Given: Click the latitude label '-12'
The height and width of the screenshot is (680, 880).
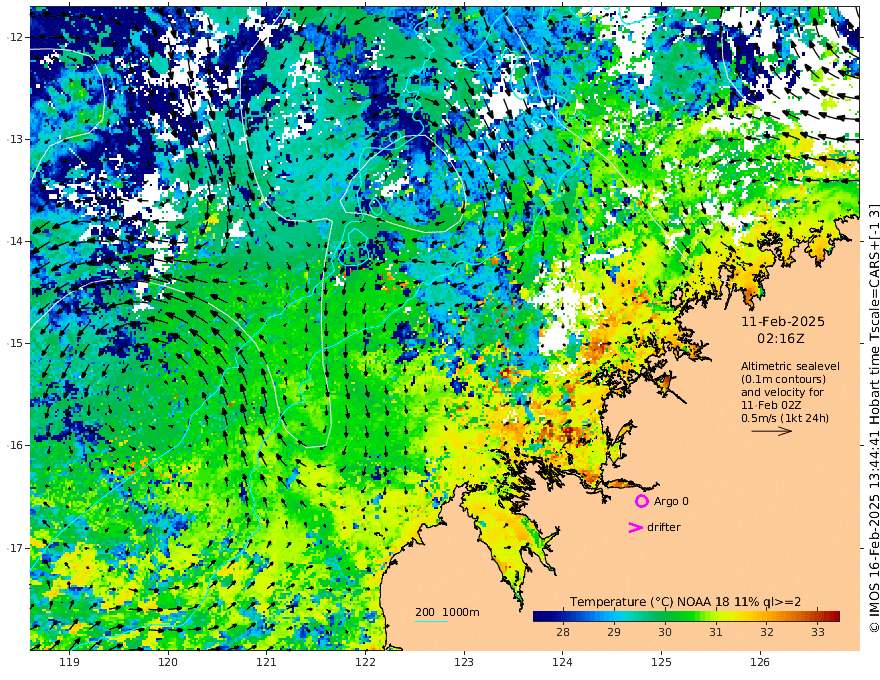Looking at the screenshot, I should click(x=15, y=37).
